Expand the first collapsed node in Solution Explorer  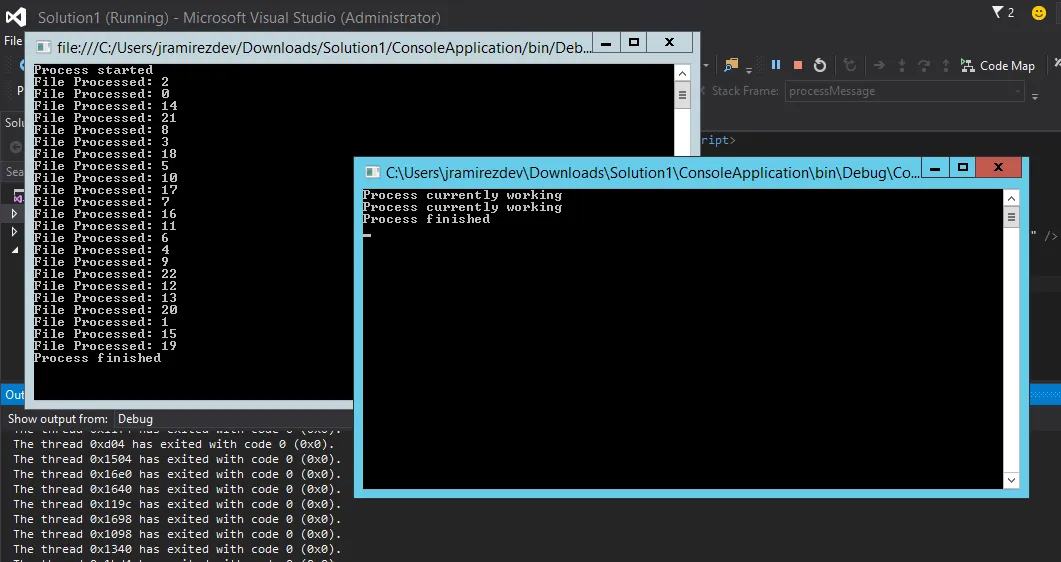[14, 214]
